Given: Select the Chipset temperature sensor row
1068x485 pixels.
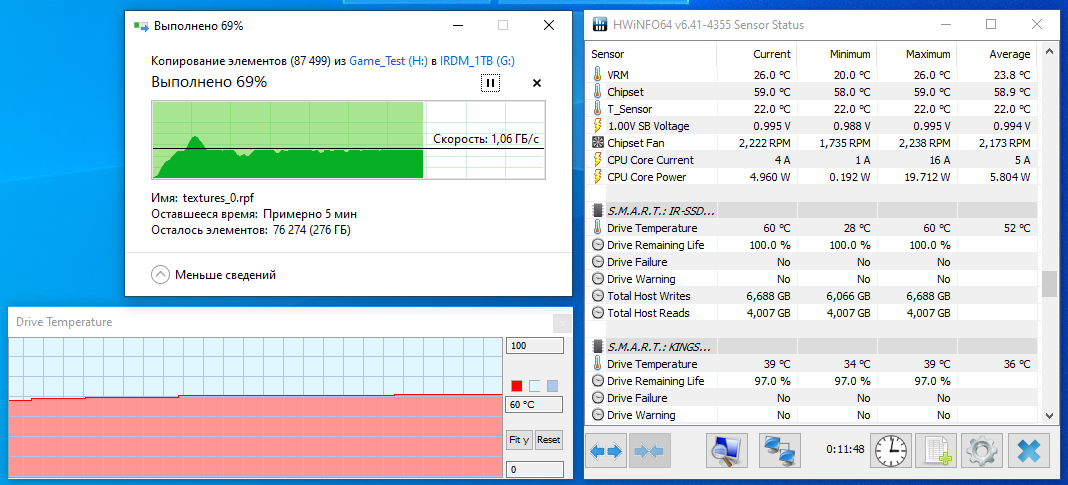Looking at the screenshot, I should [x=812, y=92].
